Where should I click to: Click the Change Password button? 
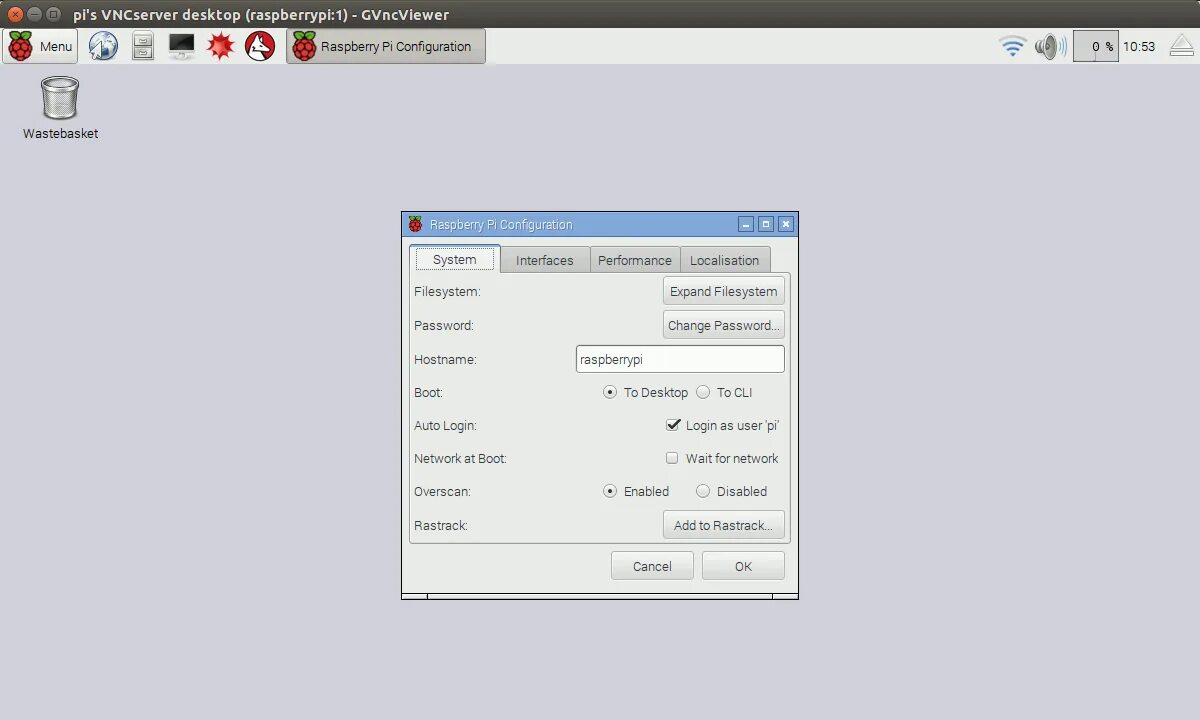pyautogui.click(x=724, y=325)
